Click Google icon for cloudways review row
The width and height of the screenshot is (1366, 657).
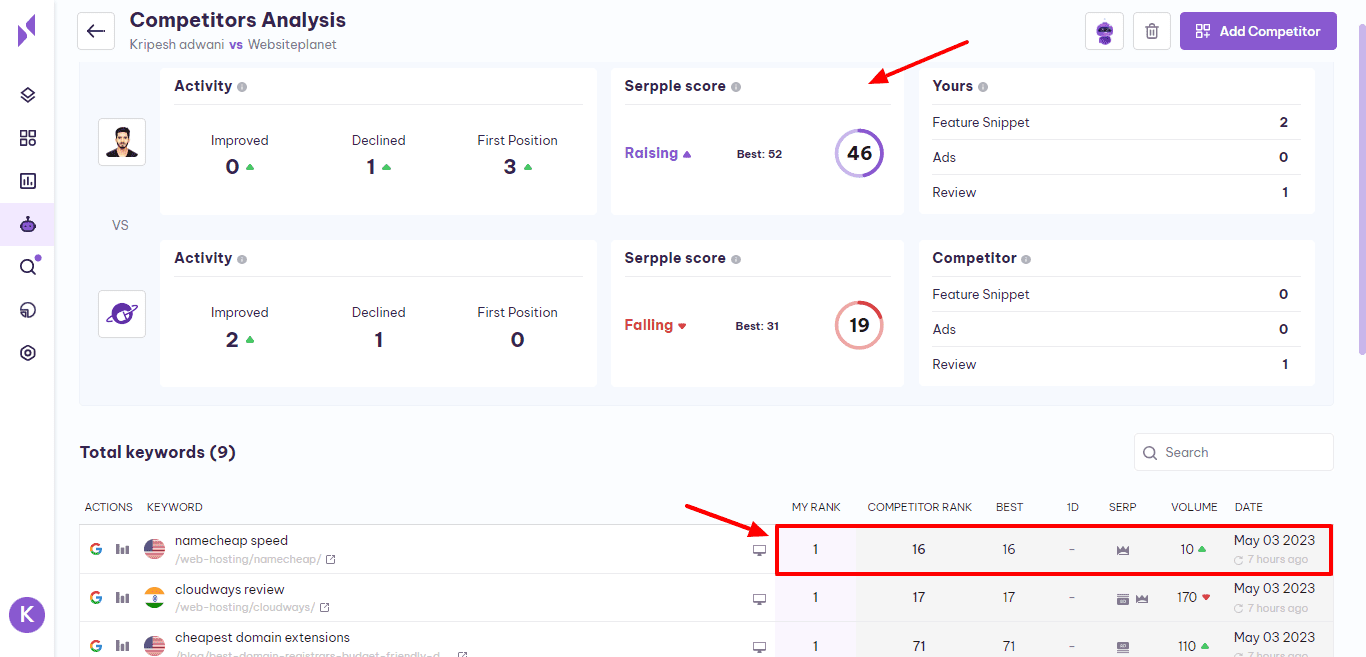coord(96,598)
